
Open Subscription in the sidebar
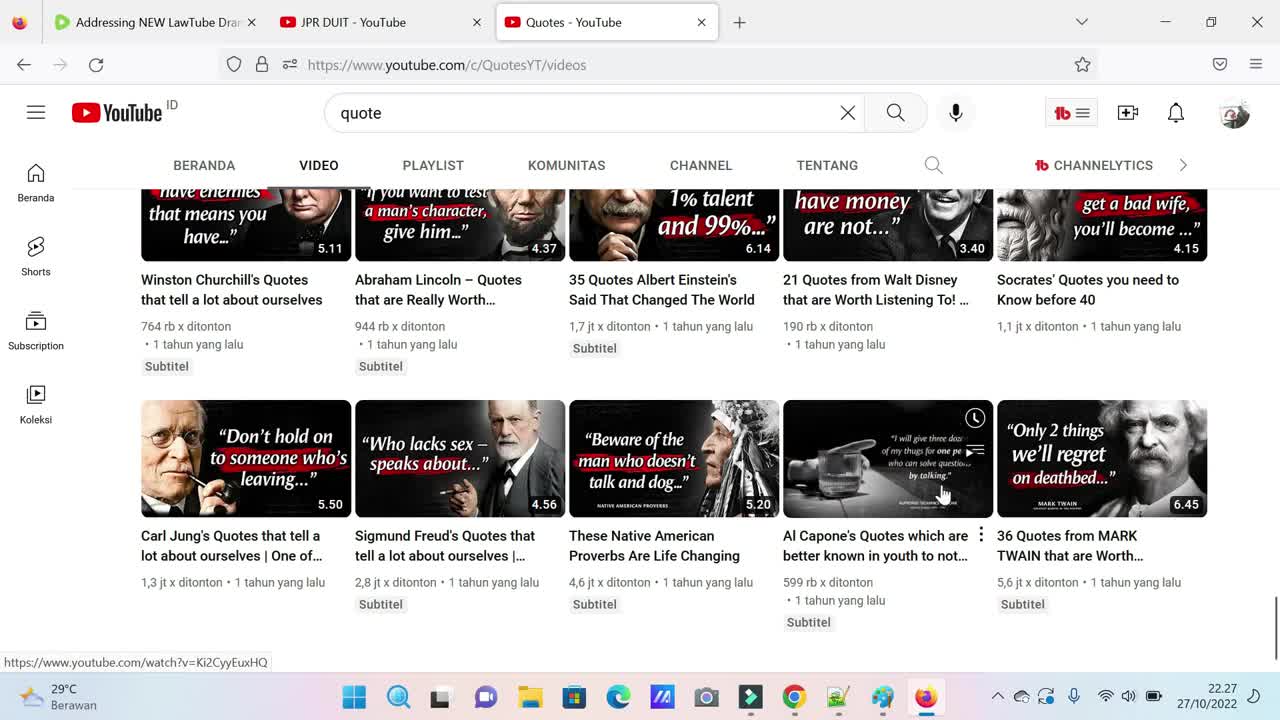(x=36, y=331)
